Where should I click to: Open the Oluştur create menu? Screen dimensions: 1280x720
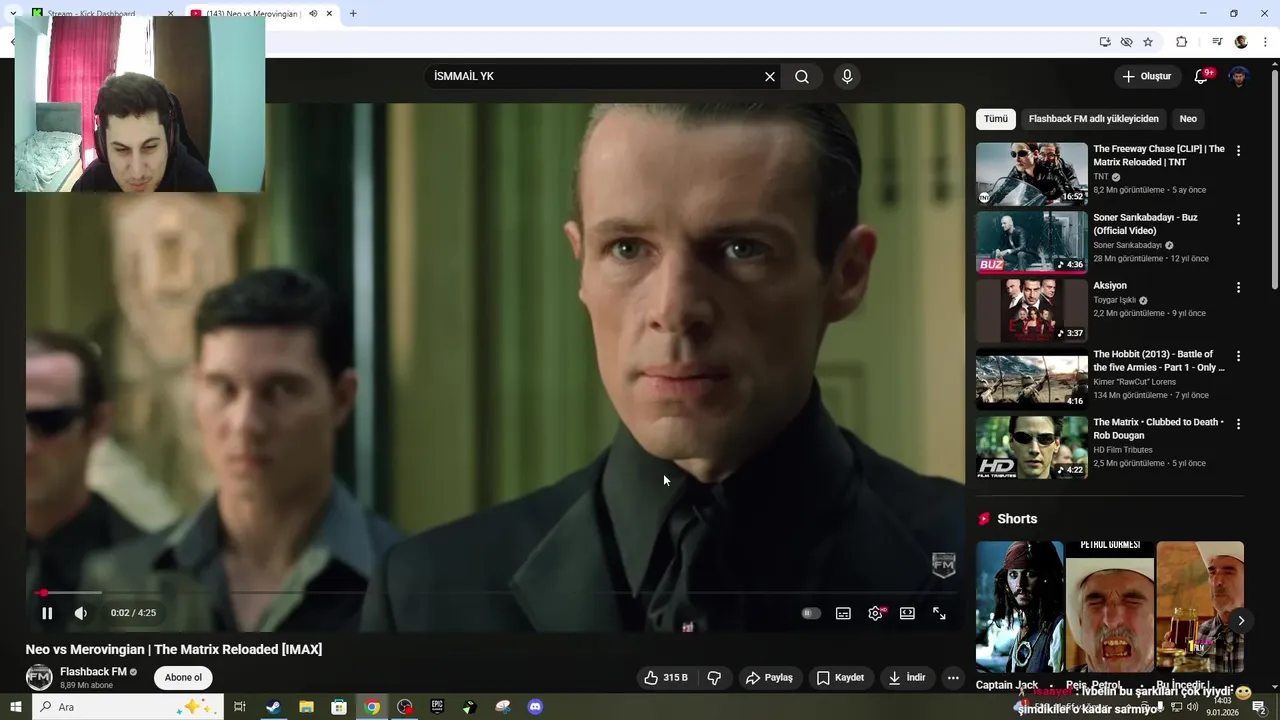[x=1146, y=77]
